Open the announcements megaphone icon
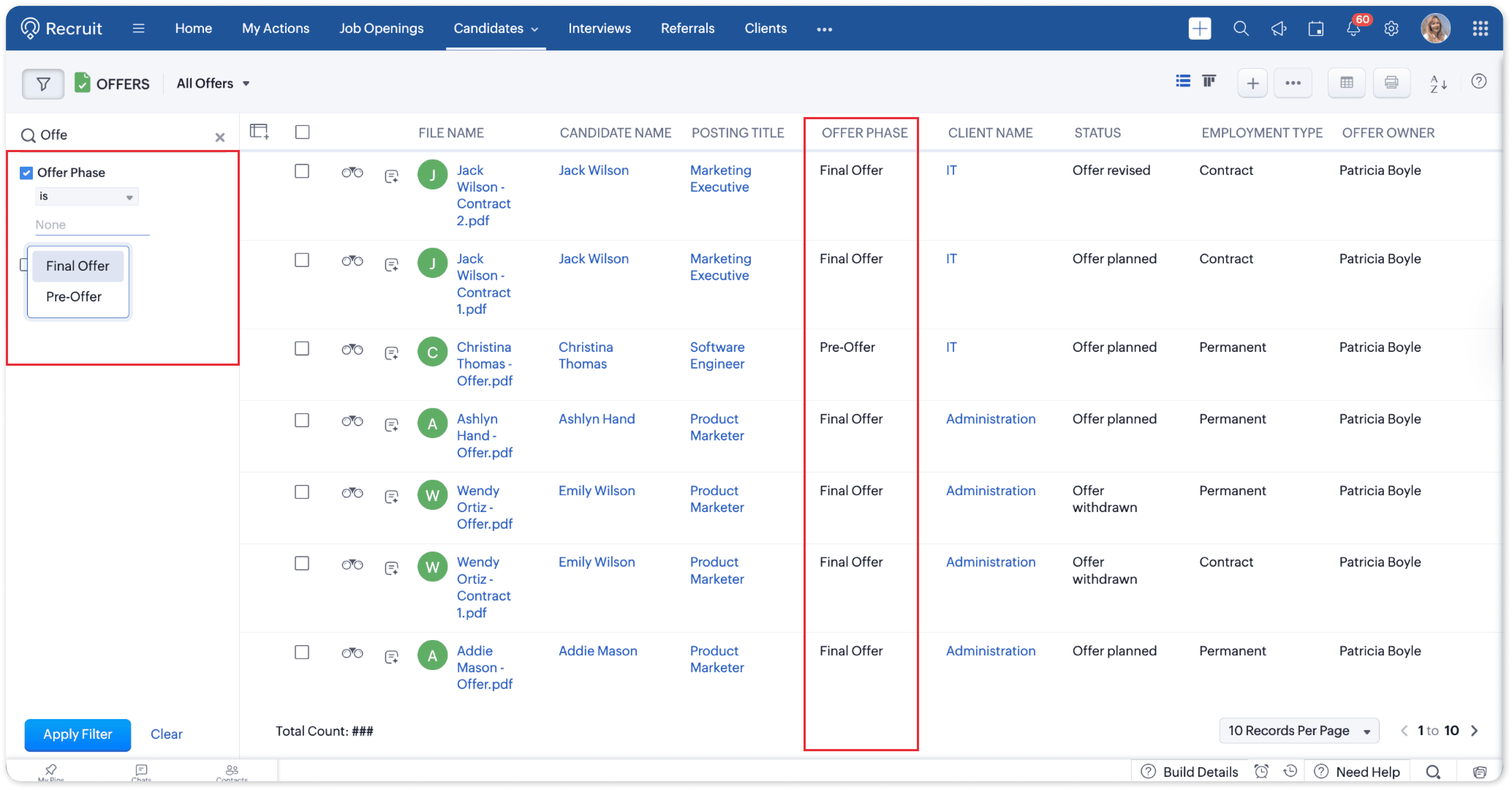The width and height of the screenshot is (1512, 790). click(x=1278, y=28)
